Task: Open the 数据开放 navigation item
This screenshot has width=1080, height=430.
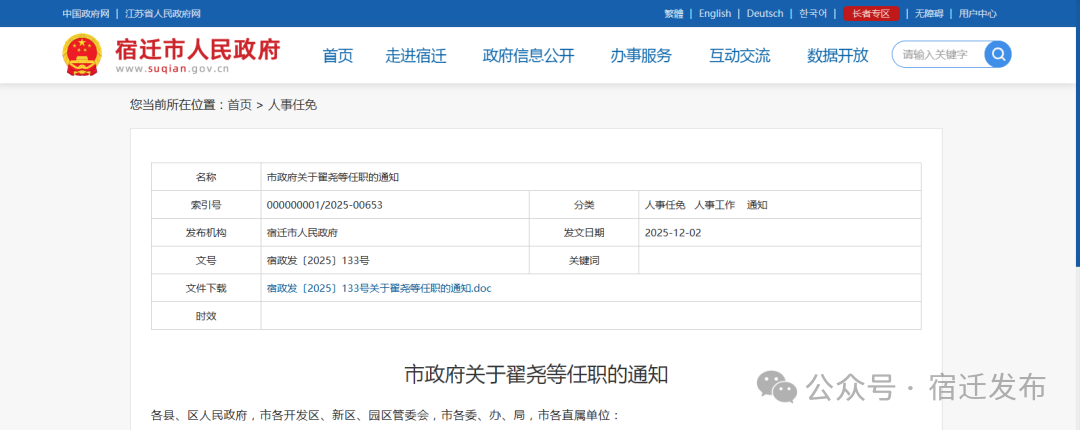Action: [838, 55]
